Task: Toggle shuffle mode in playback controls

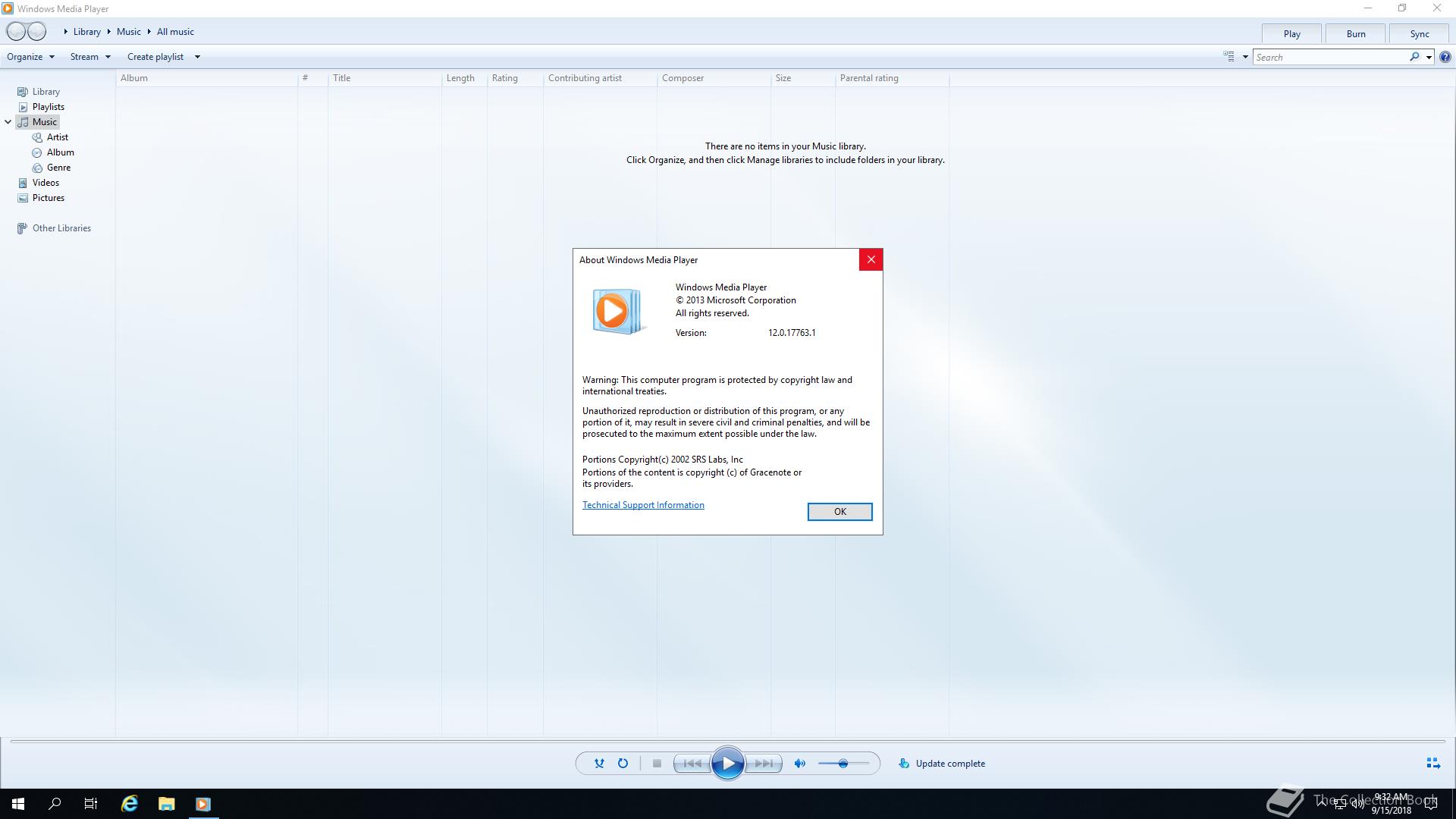Action: (599, 764)
